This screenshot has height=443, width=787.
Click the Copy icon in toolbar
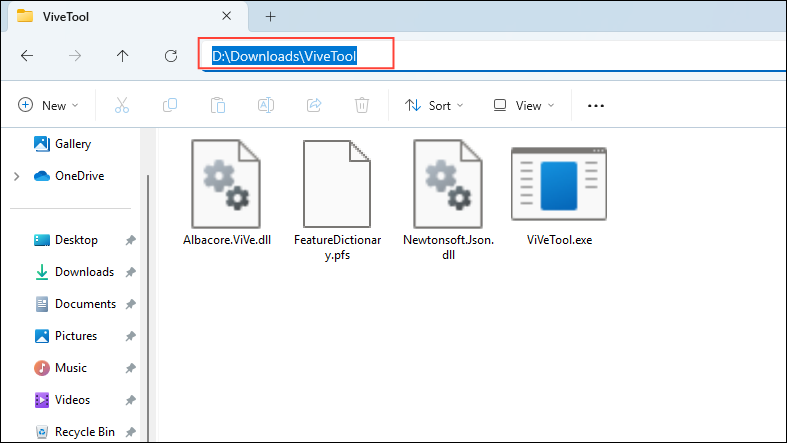tap(170, 105)
